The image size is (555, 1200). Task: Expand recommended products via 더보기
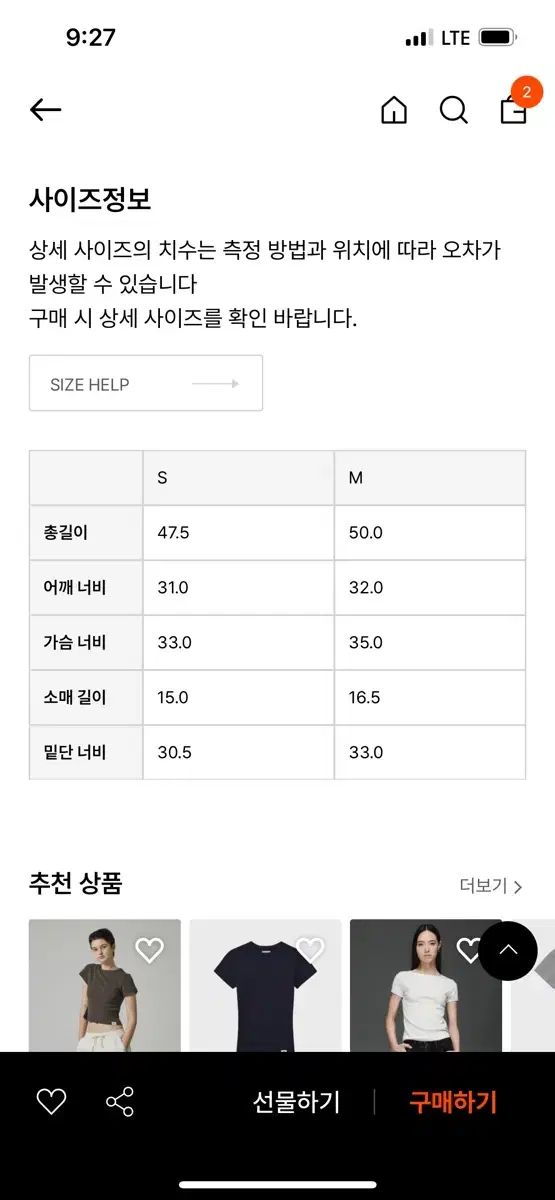point(491,886)
